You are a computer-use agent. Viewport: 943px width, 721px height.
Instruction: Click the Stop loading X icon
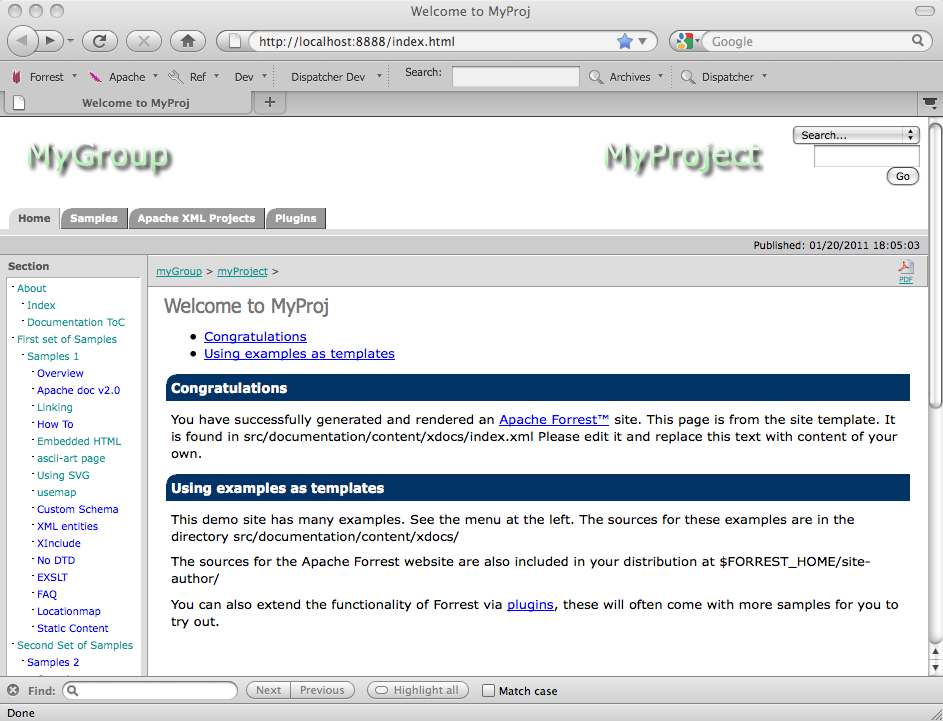tap(143, 41)
